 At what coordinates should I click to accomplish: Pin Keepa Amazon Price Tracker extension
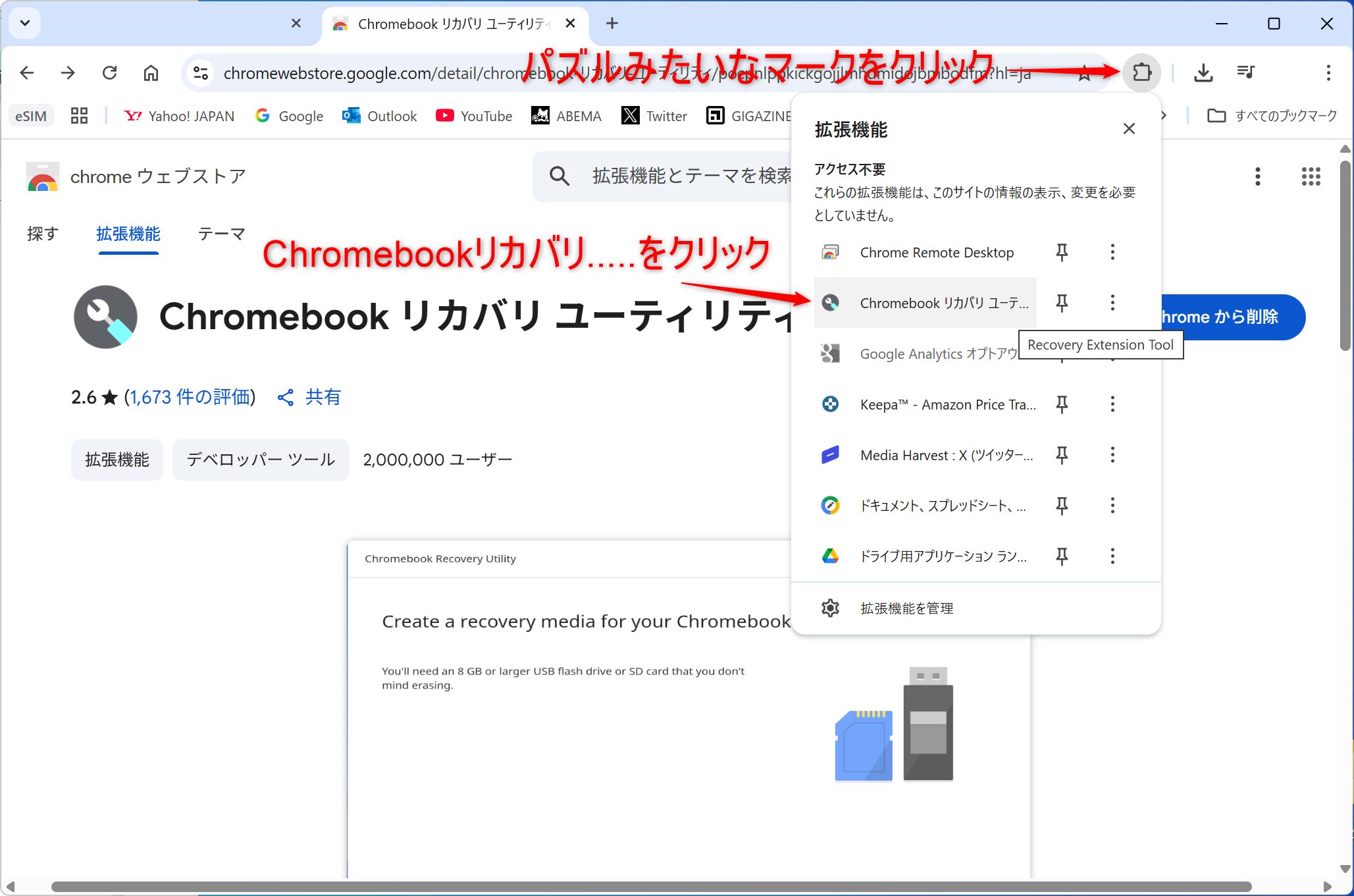click(x=1062, y=404)
